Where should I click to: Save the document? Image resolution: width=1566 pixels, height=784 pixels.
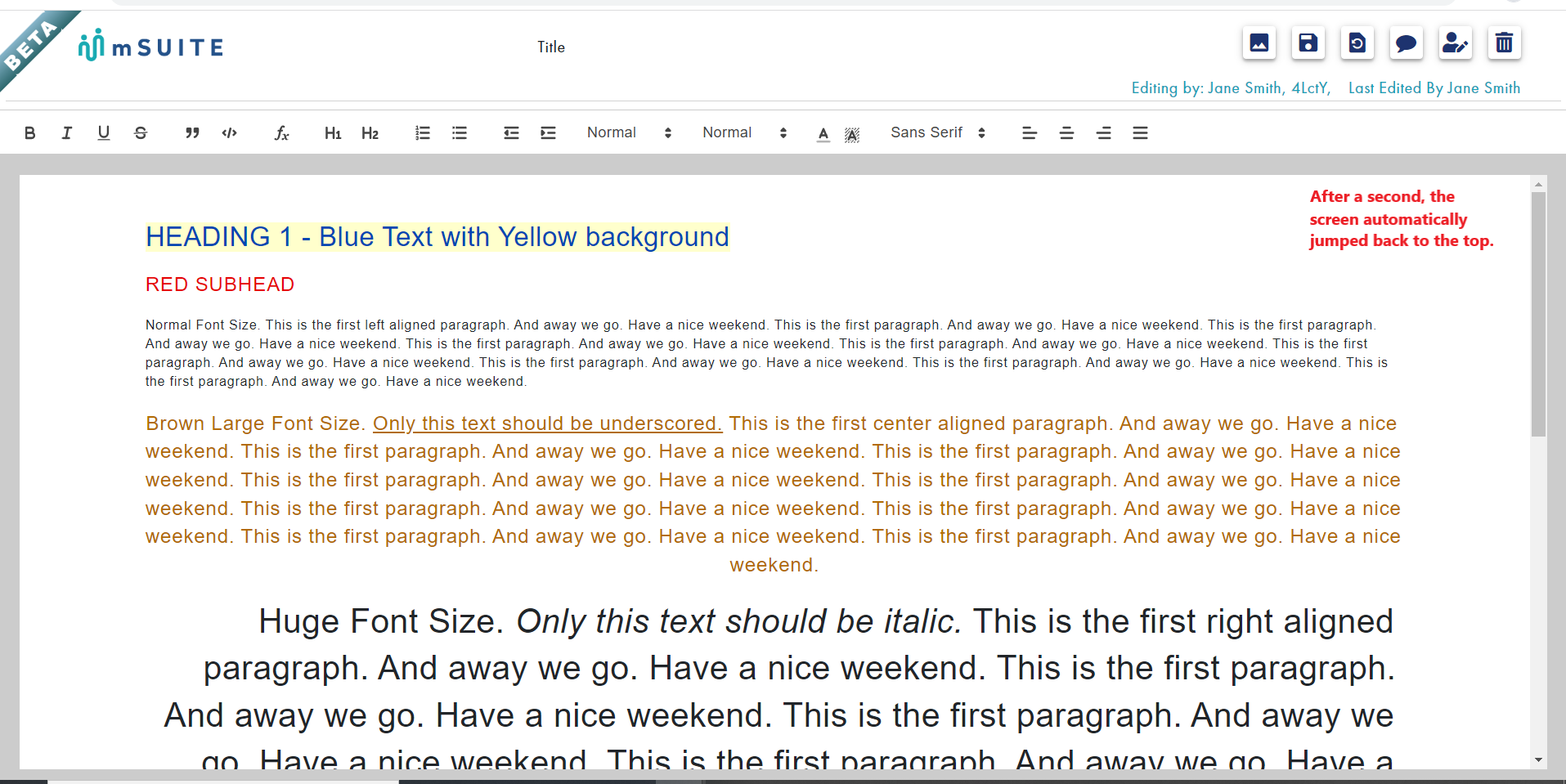coord(1308,43)
